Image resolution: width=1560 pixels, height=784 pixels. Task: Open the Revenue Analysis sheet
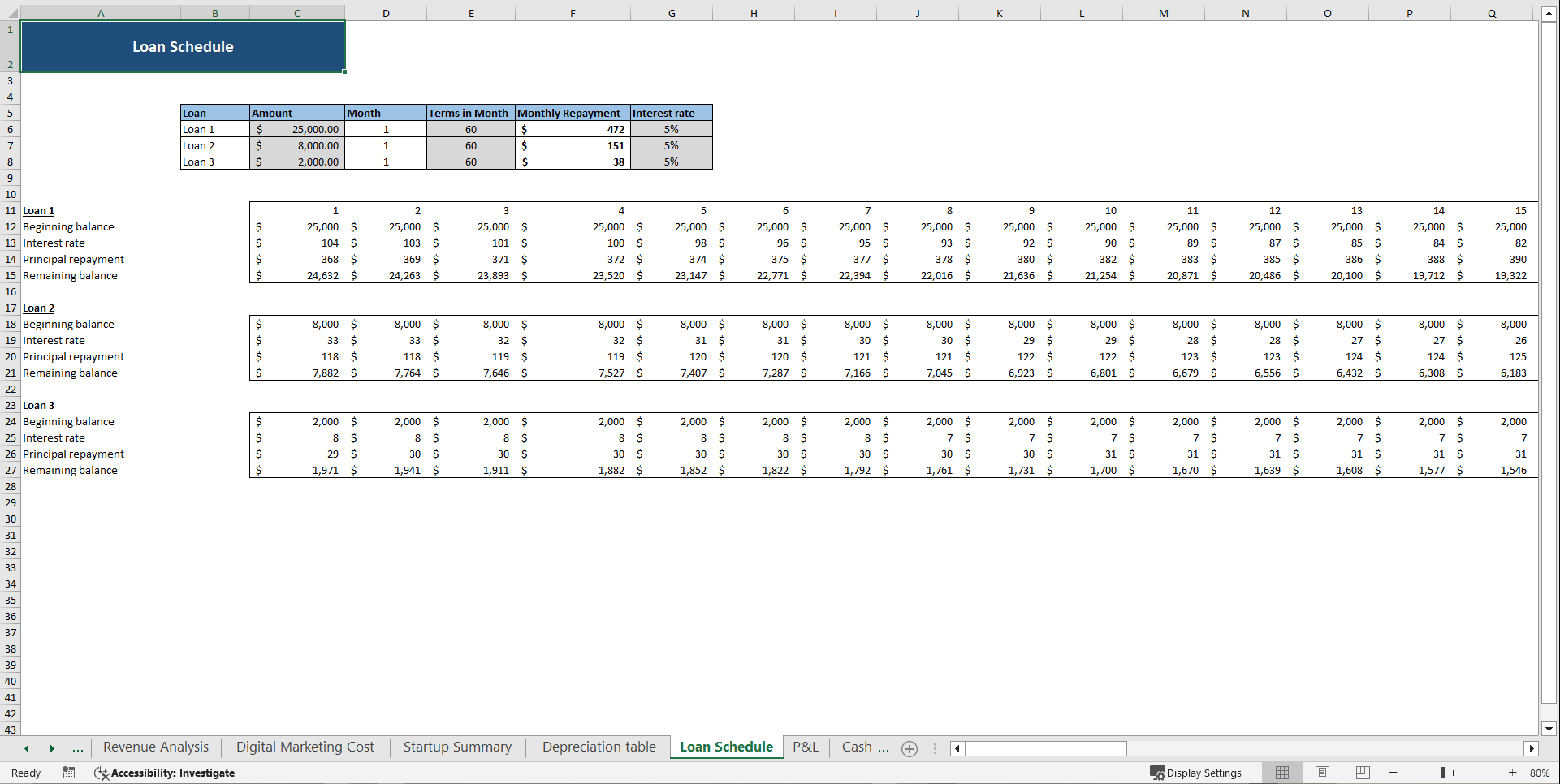[x=155, y=747]
